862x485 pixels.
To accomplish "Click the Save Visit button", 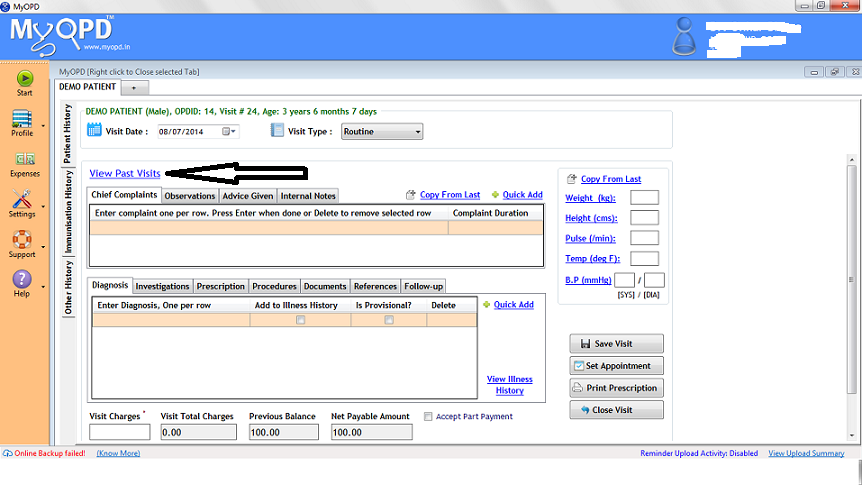I will pos(616,344).
